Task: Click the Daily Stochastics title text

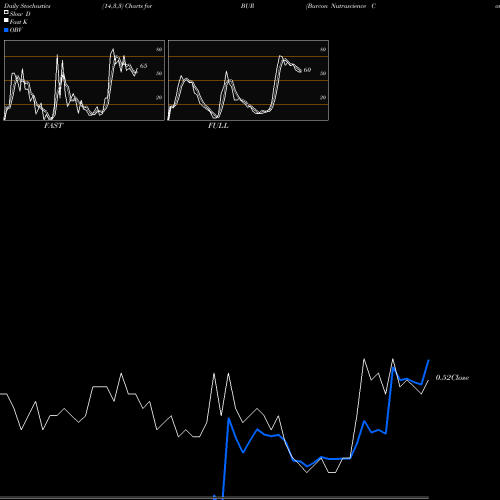Action: [27, 6]
